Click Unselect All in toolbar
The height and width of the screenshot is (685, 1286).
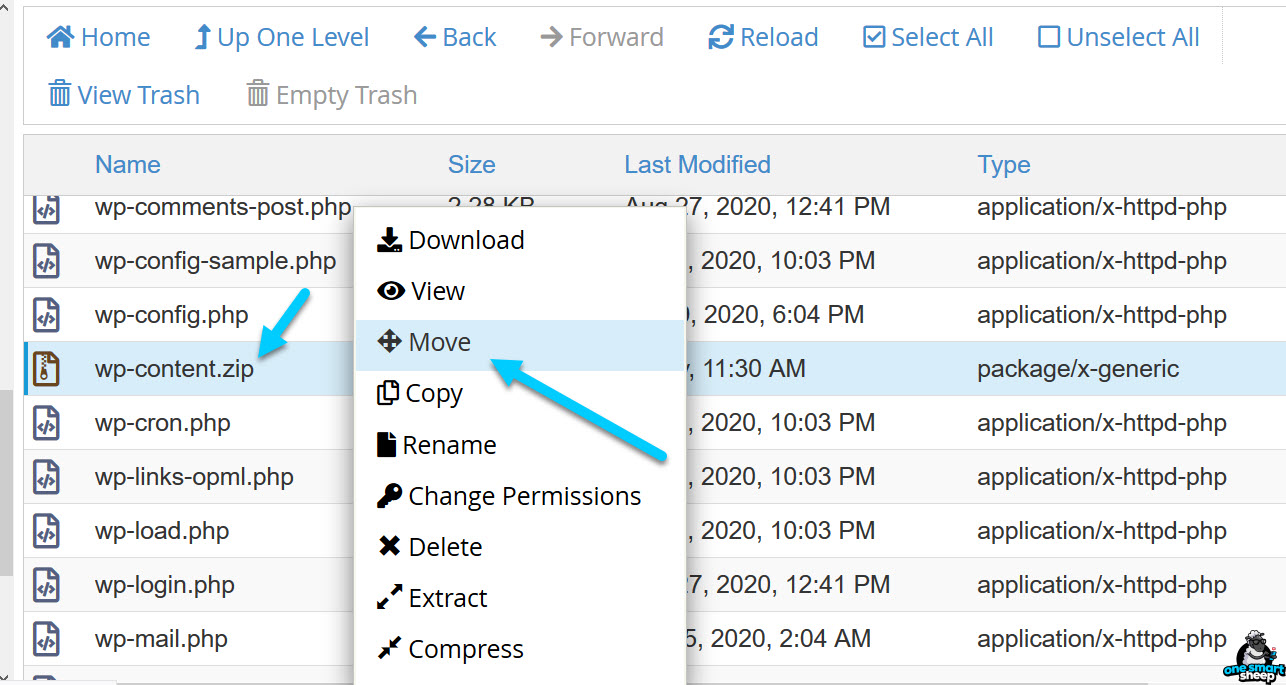[x=1119, y=37]
